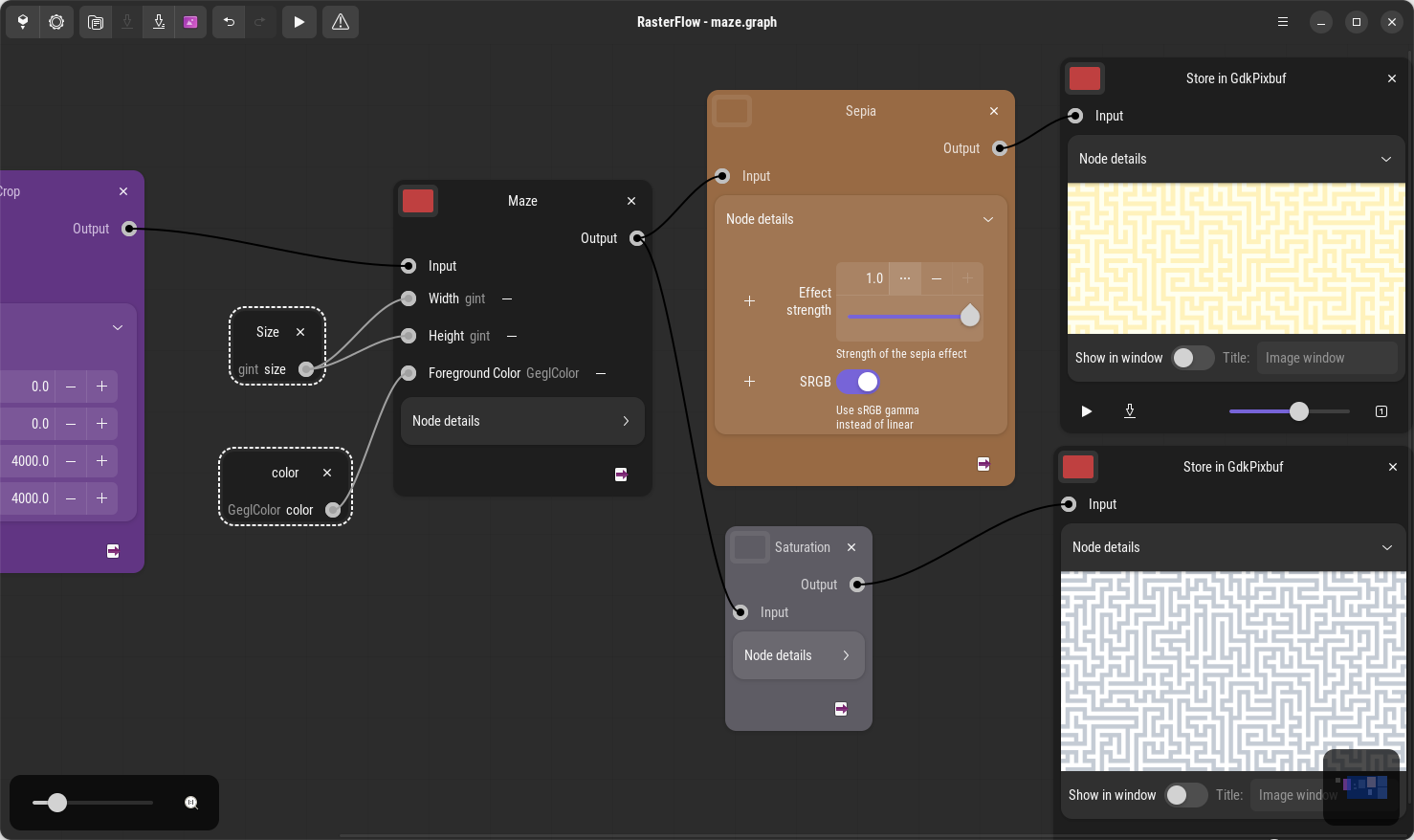Click the save icon under sepia preview
This screenshot has height=840, width=1414.
tap(1130, 411)
